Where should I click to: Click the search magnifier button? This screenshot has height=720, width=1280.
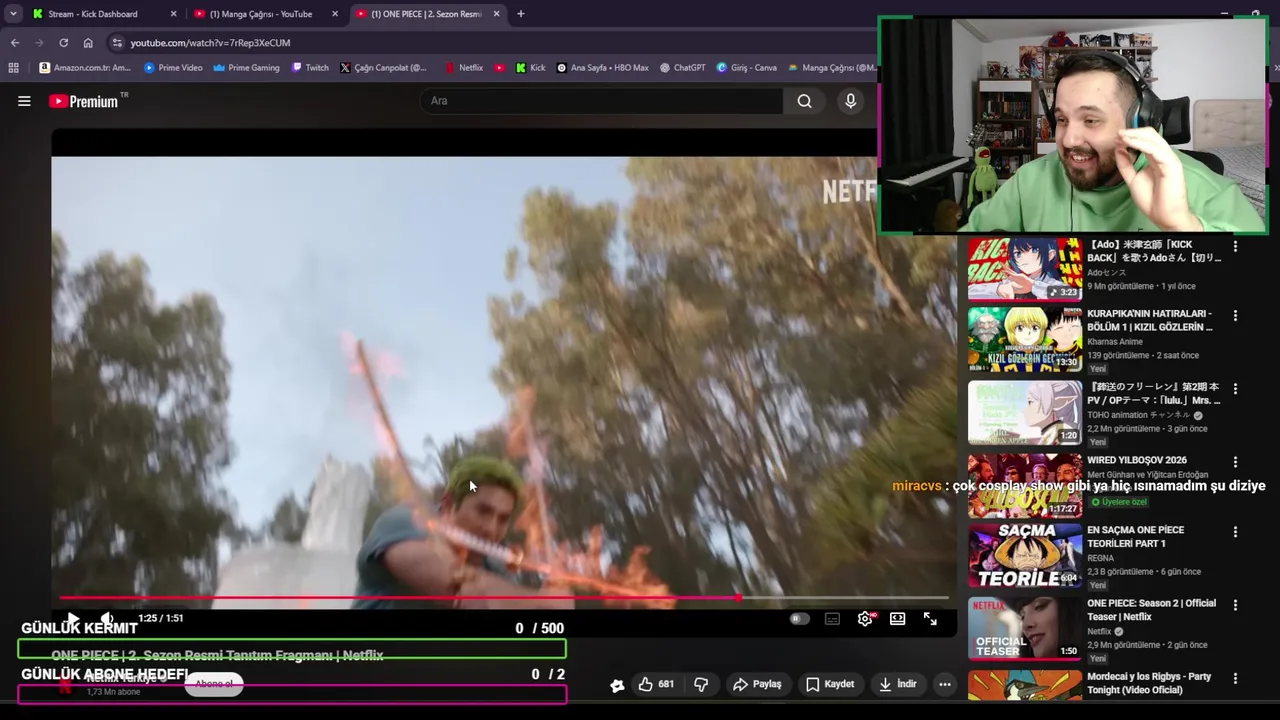804,101
